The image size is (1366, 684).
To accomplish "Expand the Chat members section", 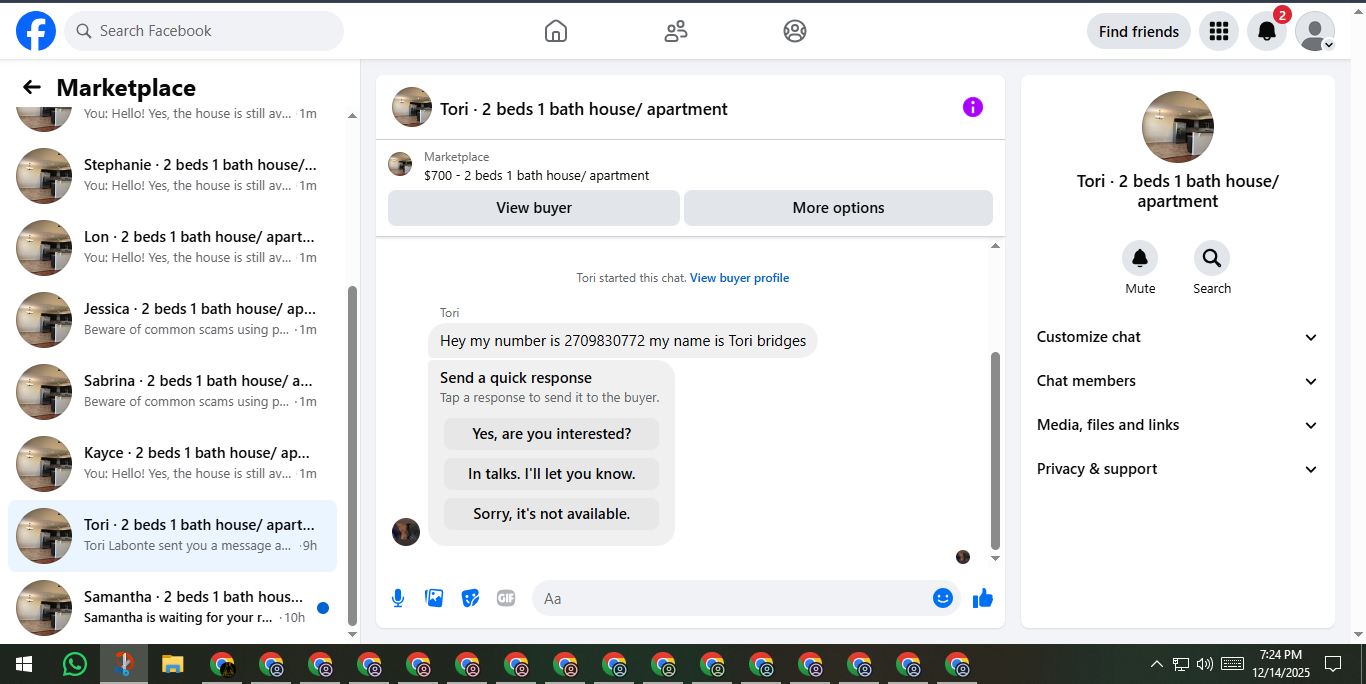I will [x=1178, y=381].
